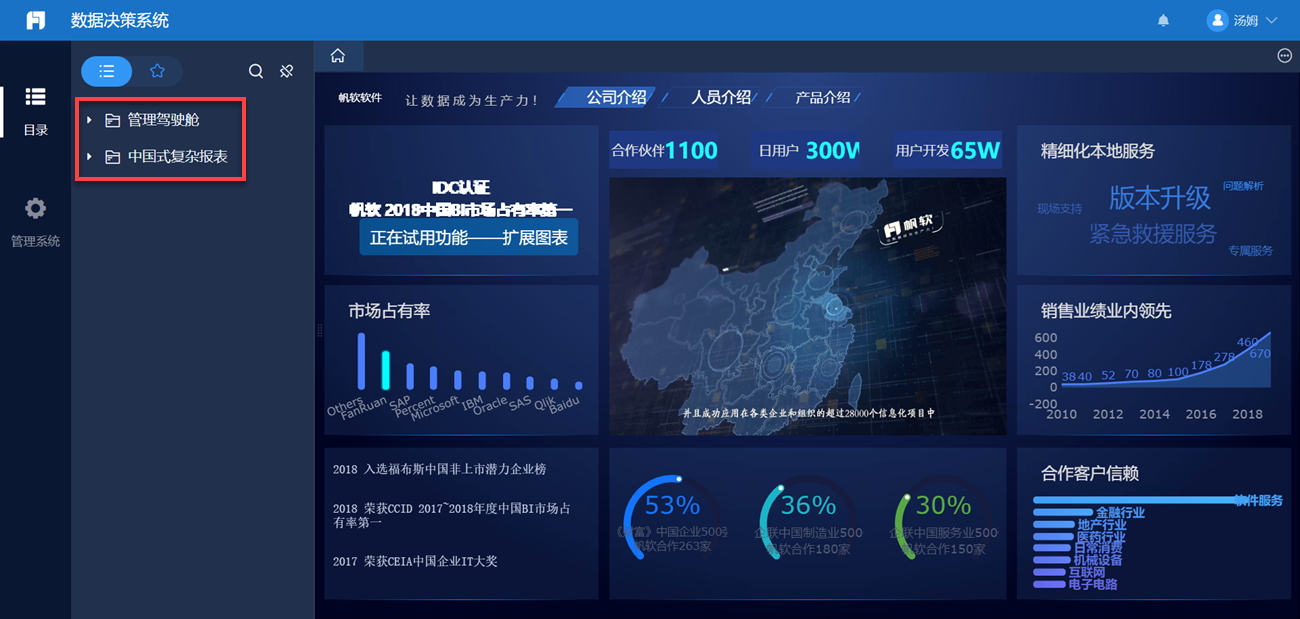The height and width of the screenshot is (619, 1300).
Task: Click the 合作伙伴 1100 indicator
Action: coord(664,150)
